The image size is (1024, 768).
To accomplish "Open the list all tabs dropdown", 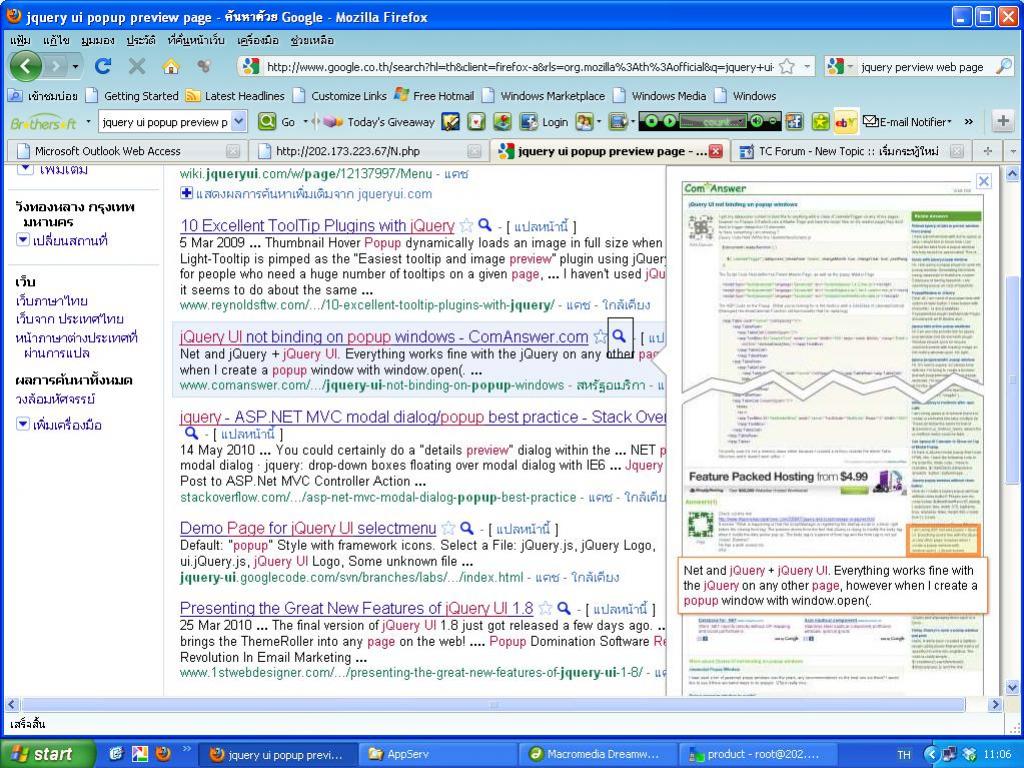I will [1012, 151].
